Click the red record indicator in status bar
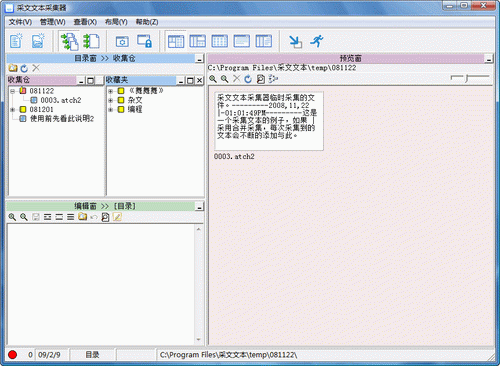This screenshot has width=500, height=366. 13,355
